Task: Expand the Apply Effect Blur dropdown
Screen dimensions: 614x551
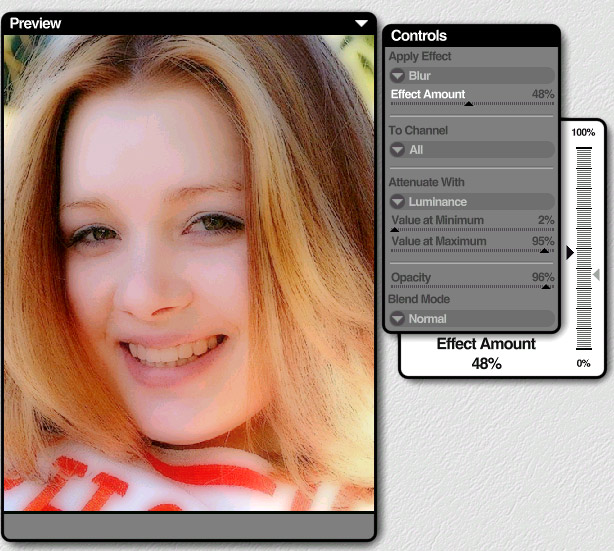Action: [471, 75]
